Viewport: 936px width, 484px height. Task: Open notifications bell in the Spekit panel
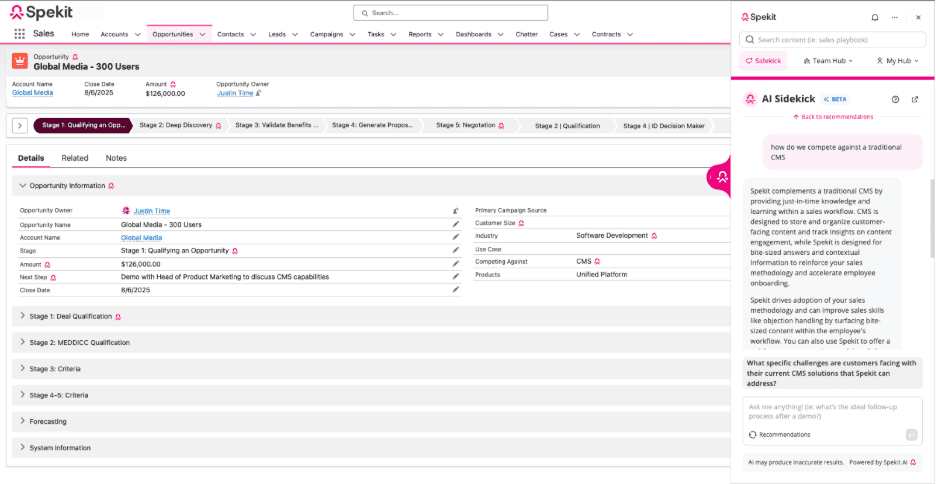click(x=875, y=17)
